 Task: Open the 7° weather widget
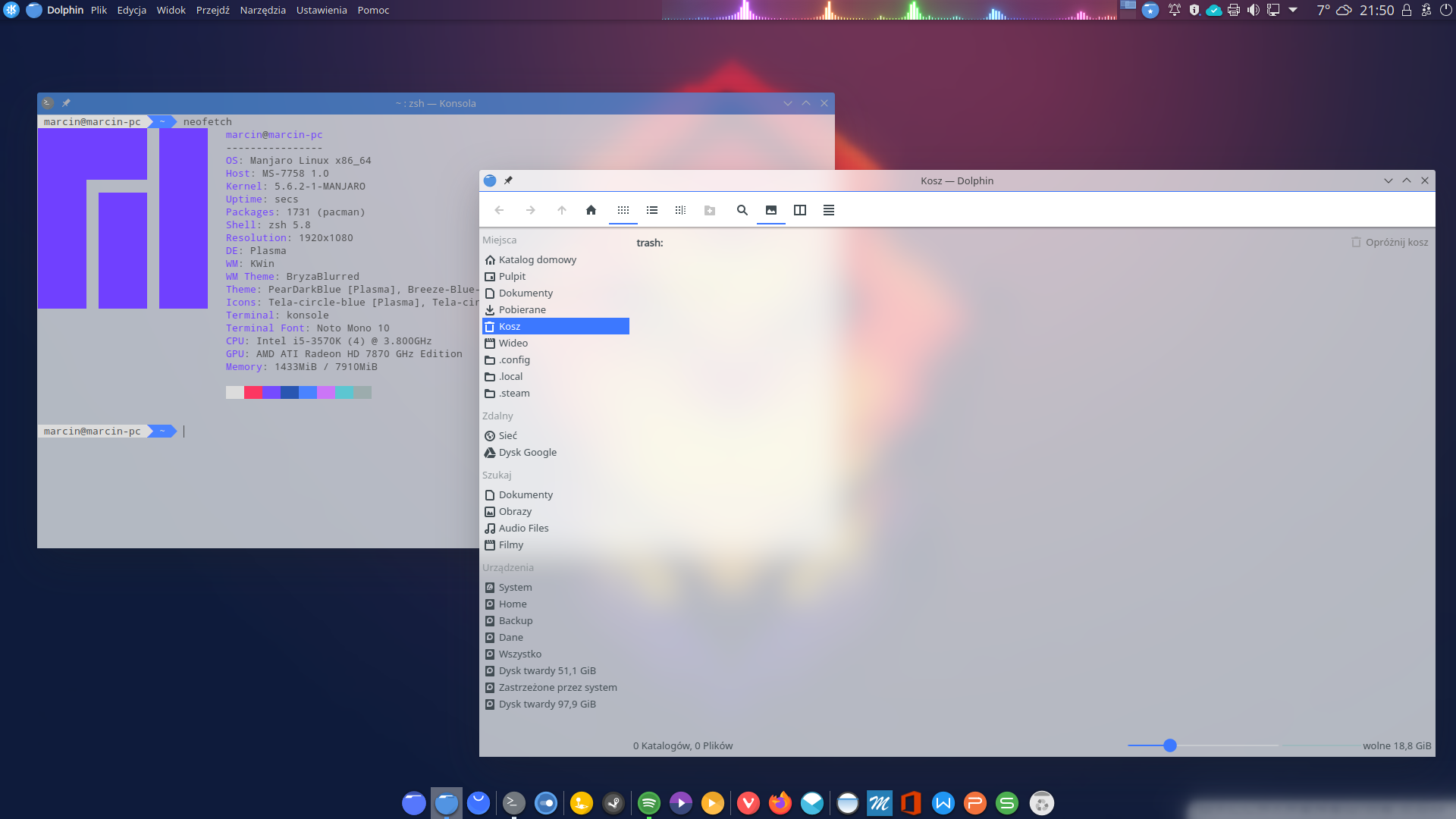1335,10
